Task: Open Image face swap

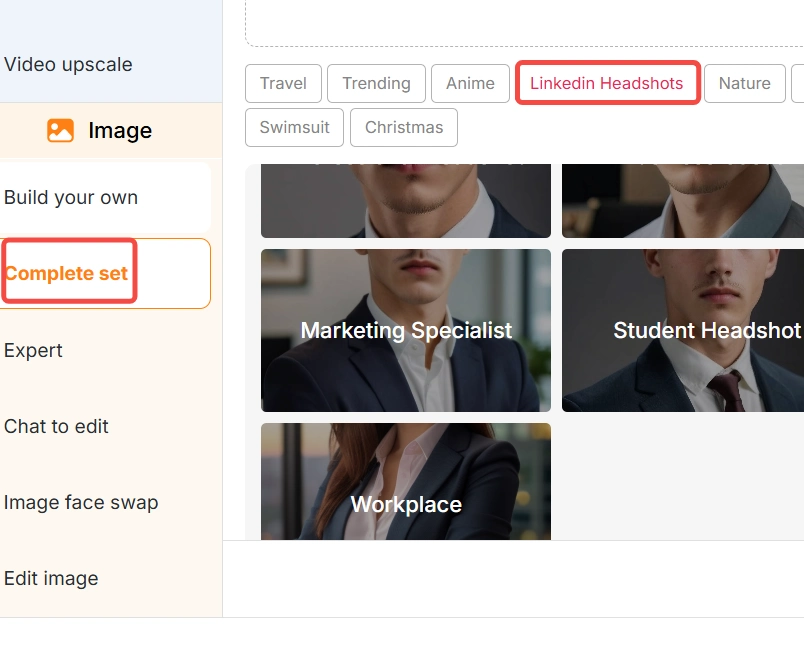Action: 80,502
